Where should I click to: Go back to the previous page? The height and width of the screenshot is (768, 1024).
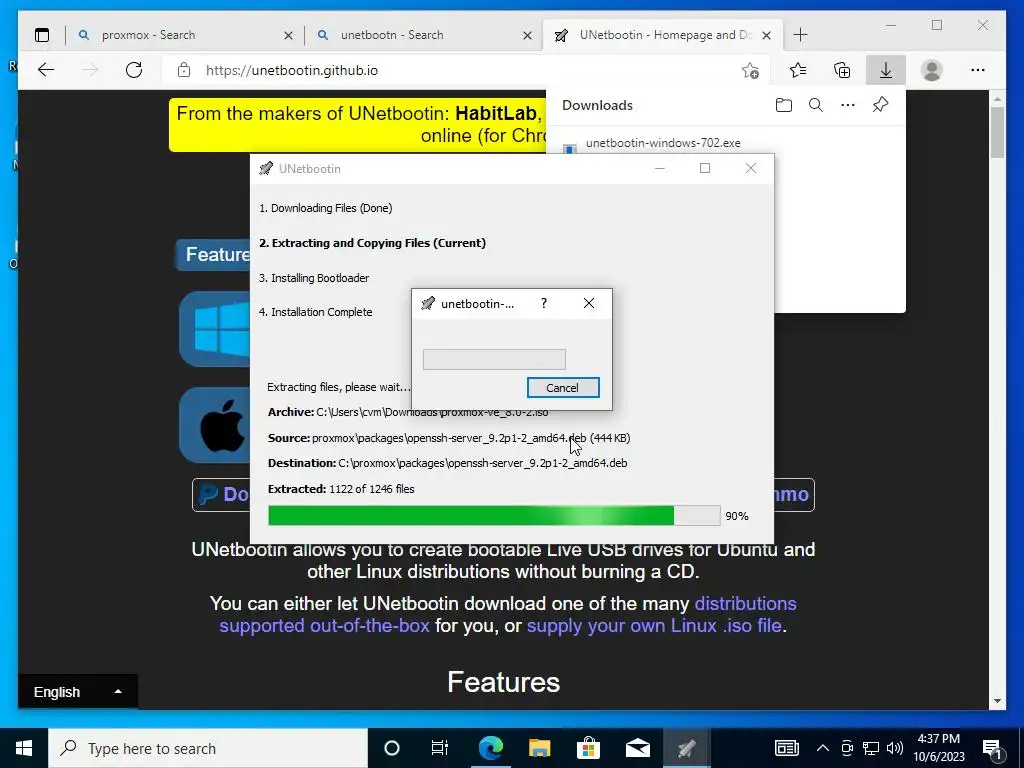46,70
